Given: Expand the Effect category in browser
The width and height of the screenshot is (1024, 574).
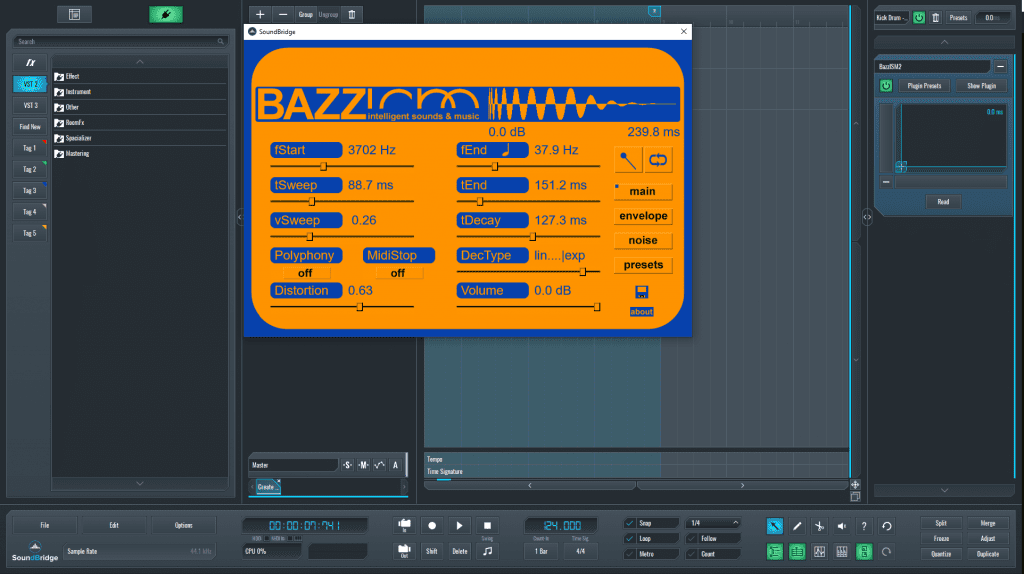Looking at the screenshot, I should tap(60, 76).
